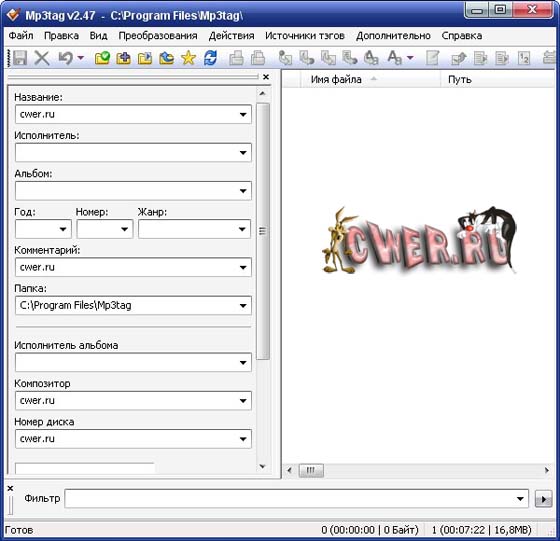Image resolution: width=560 pixels, height=541 pixels.
Task: Click into the Фильтр input field
Action: 290,499
